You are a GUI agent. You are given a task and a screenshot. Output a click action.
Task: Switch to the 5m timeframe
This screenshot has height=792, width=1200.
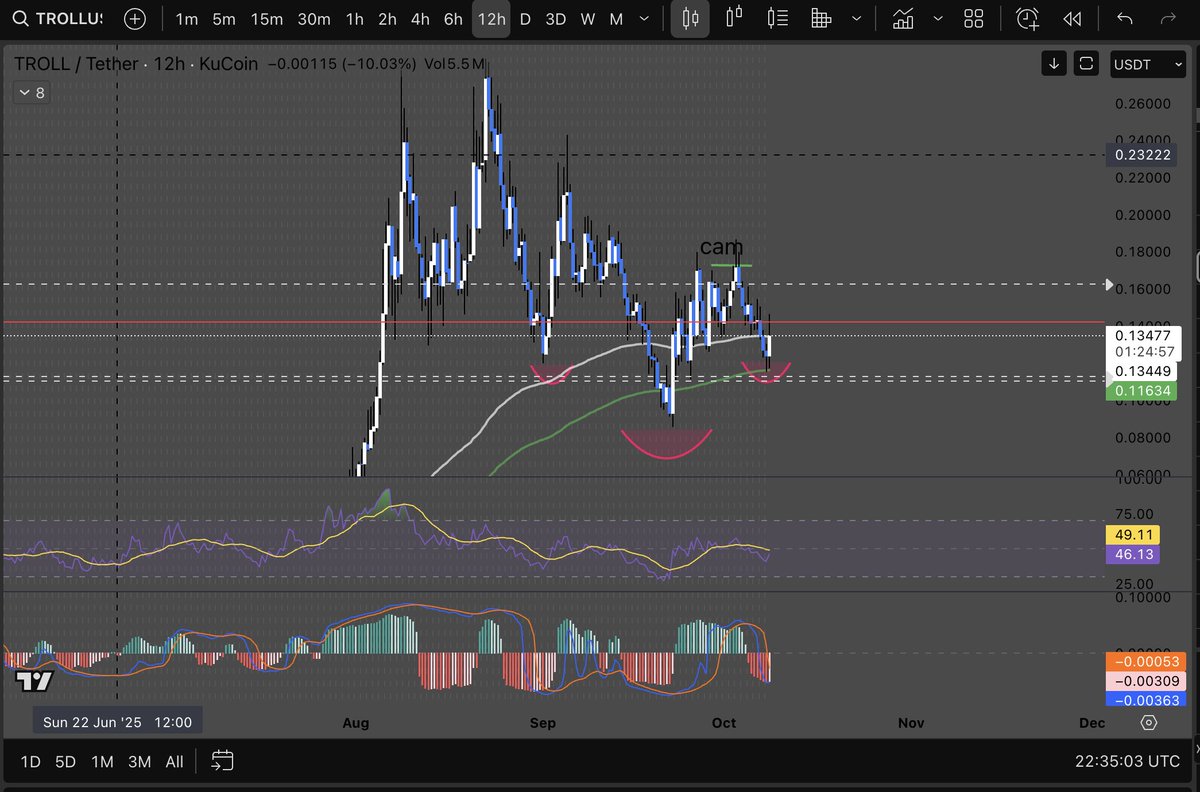(224, 19)
